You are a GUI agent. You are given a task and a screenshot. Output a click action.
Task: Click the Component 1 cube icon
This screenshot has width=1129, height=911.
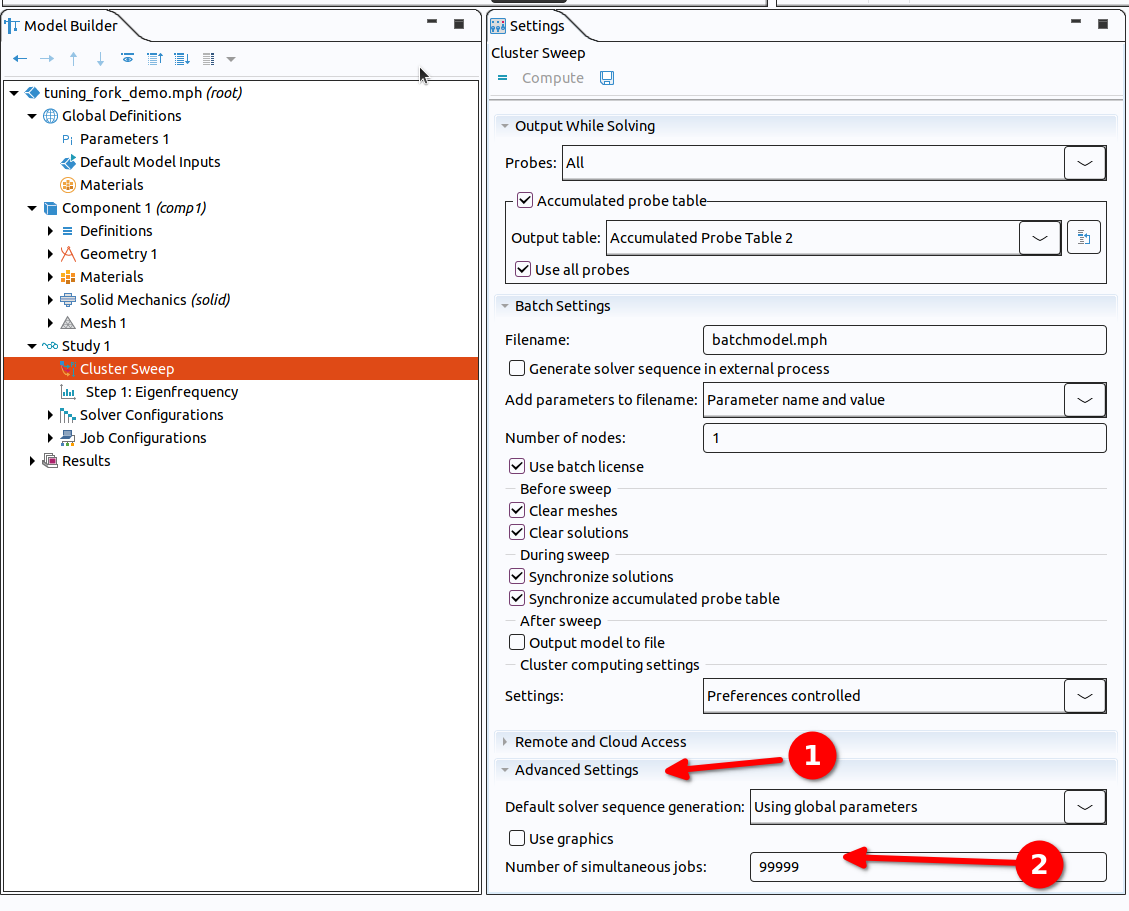(x=50, y=208)
